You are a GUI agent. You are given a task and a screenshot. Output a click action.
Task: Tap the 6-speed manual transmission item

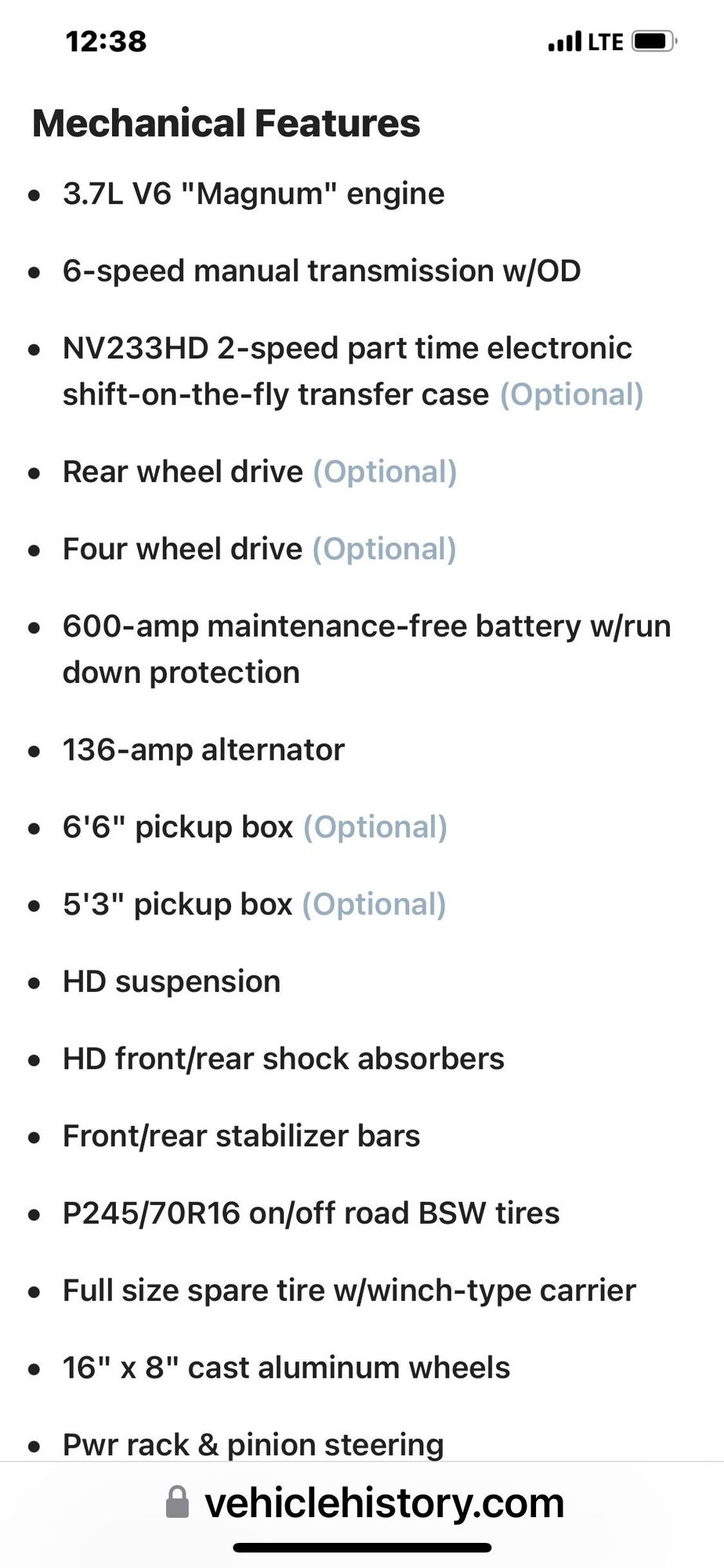pos(321,270)
